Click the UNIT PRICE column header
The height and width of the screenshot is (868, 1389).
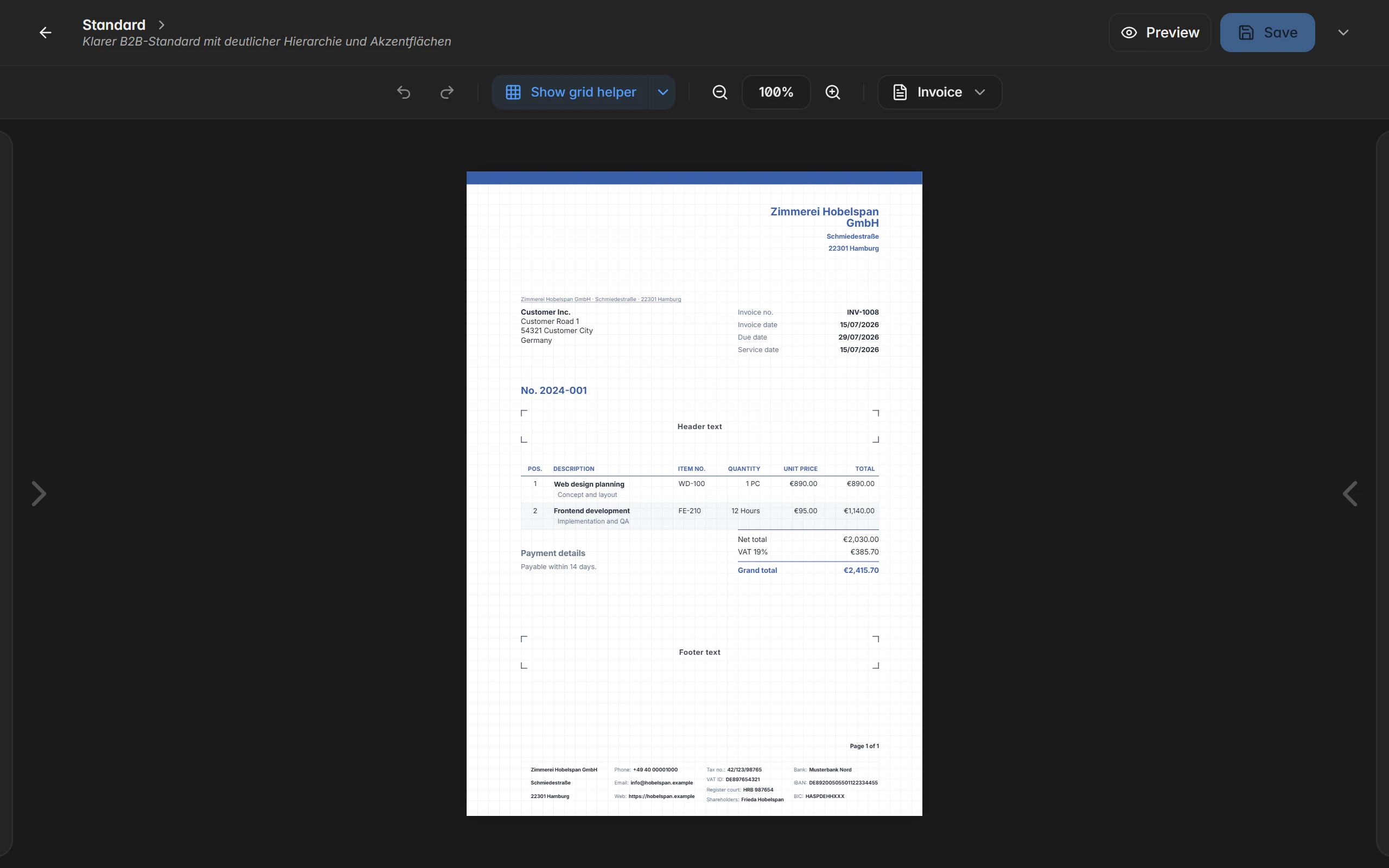click(x=800, y=469)
